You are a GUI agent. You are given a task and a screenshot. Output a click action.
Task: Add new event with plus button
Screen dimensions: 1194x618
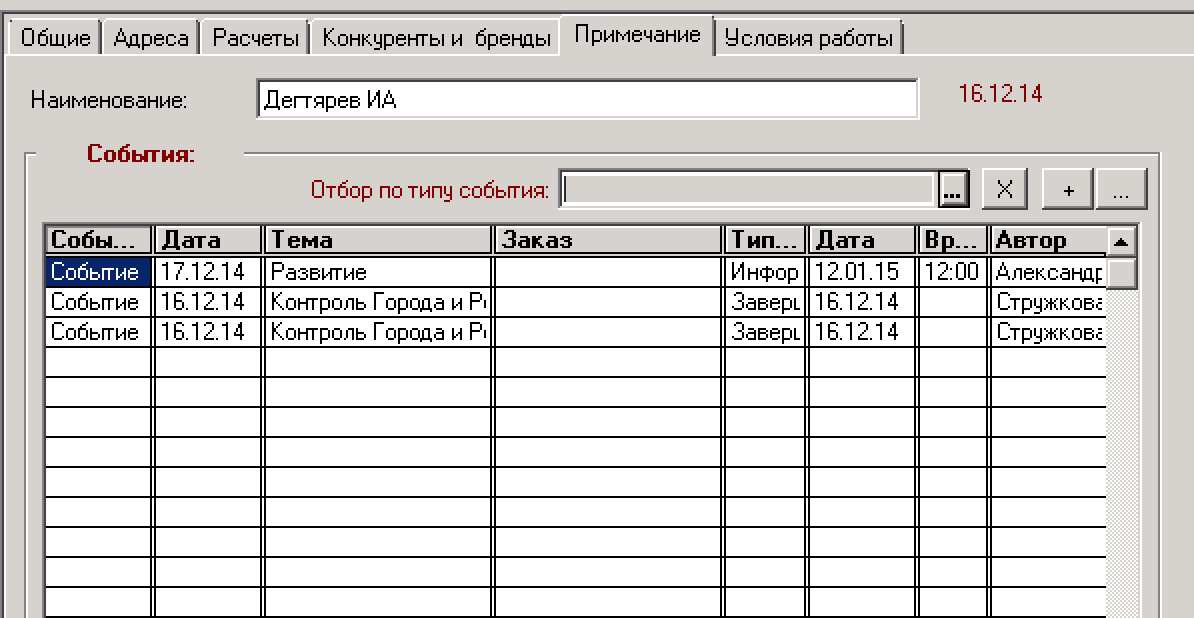1068,189
